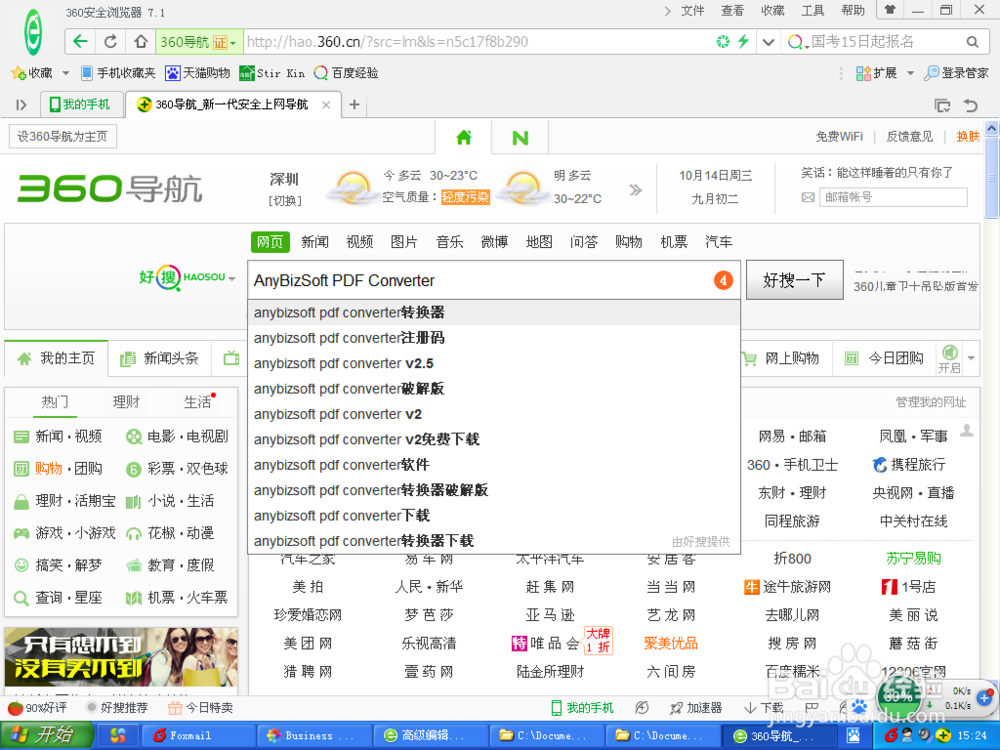Open 手机收藏夹 bookmark

point(119,73)
